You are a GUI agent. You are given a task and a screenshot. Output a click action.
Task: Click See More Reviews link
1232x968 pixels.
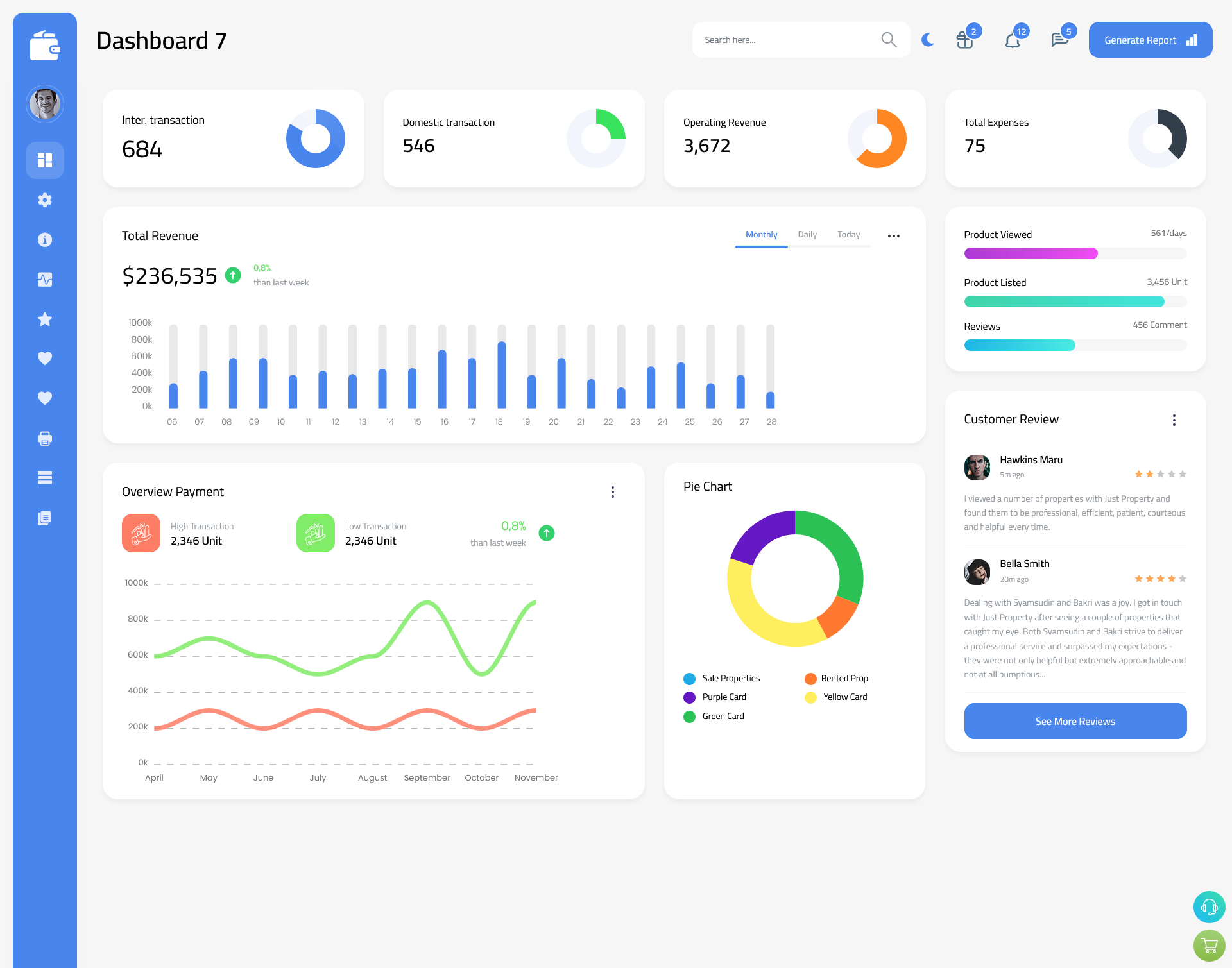click(1075, 720)
